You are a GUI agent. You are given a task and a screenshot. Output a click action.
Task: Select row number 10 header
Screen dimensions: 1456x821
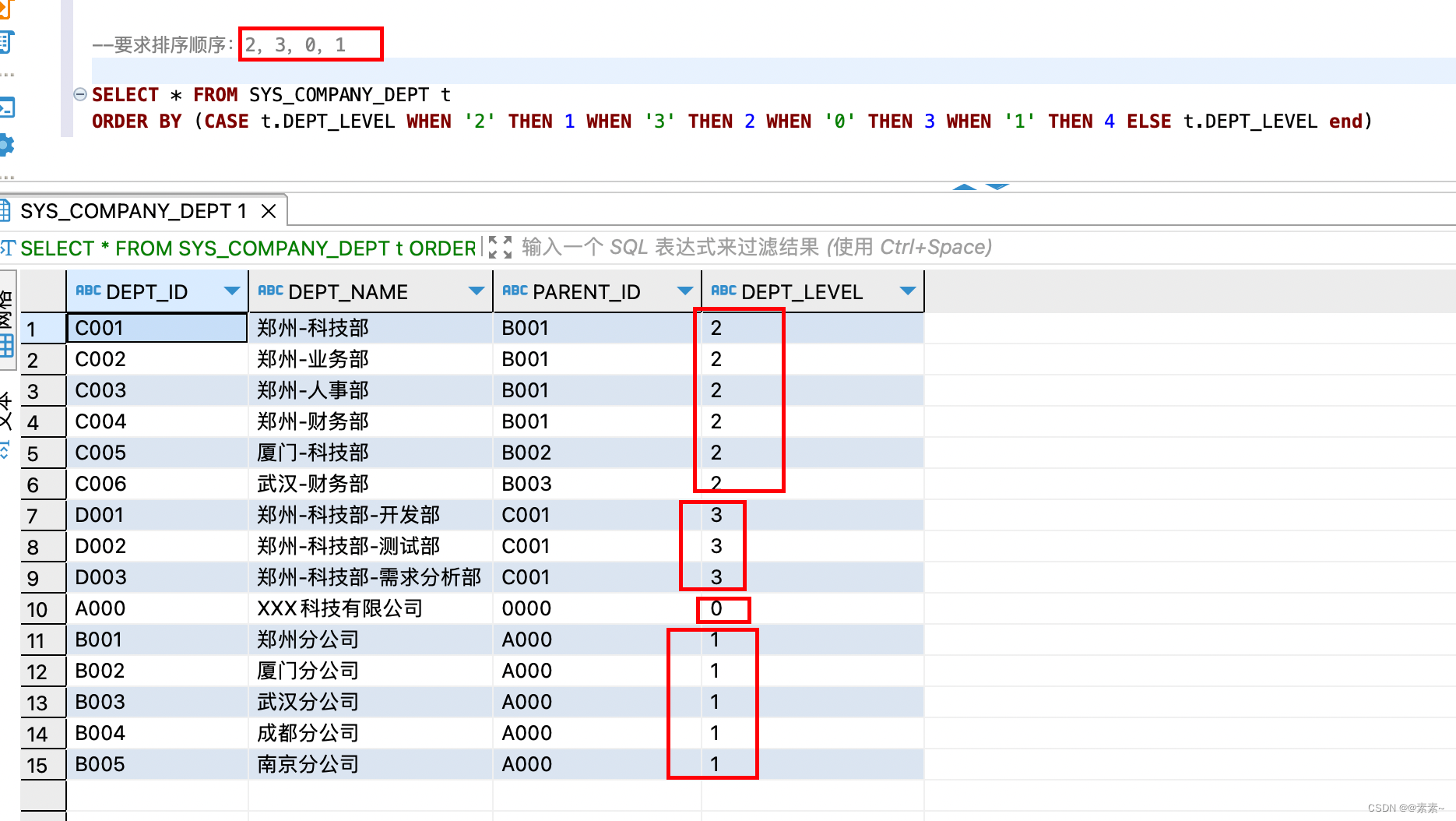point(43,609)
